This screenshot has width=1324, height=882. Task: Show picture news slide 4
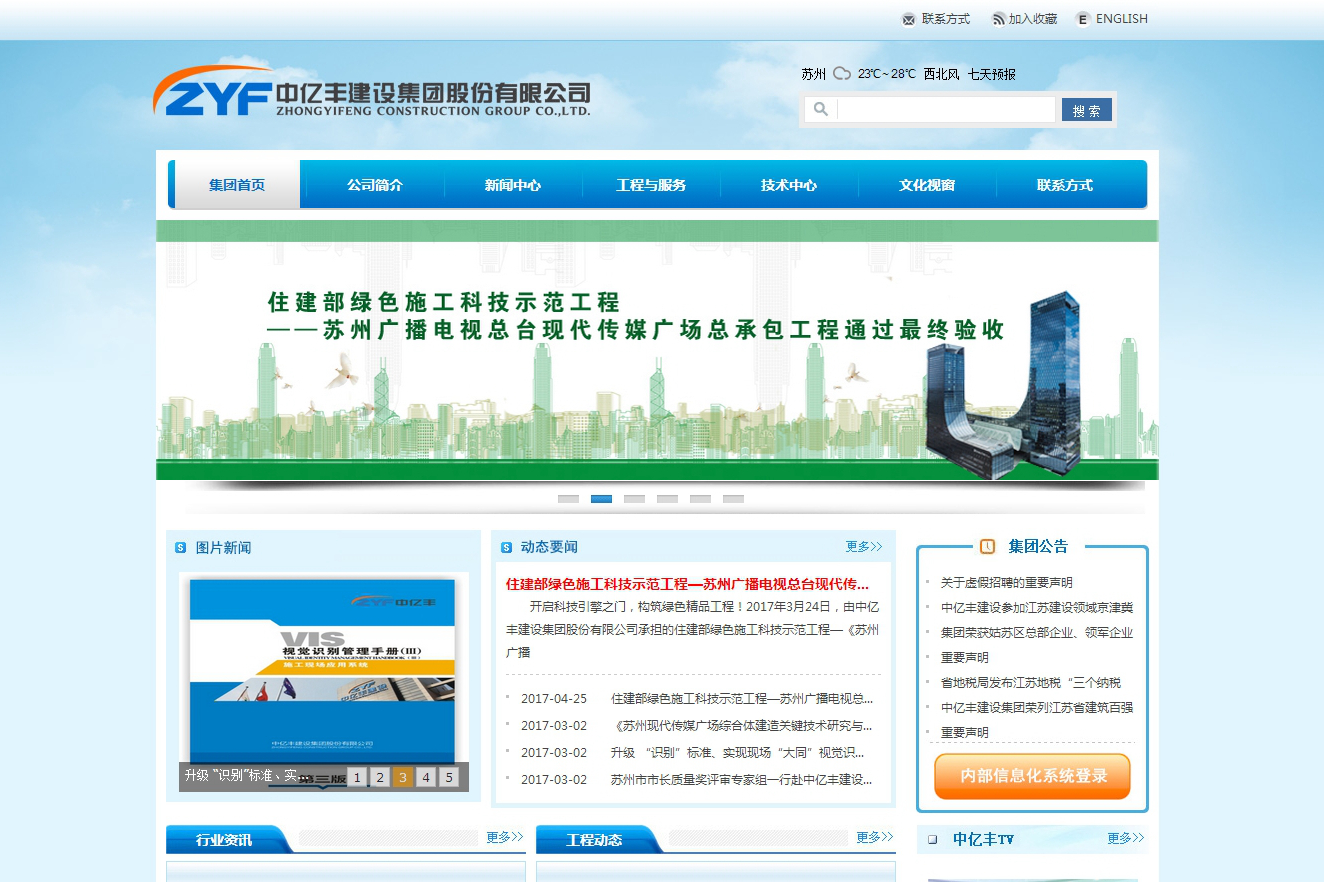[426, 777]
